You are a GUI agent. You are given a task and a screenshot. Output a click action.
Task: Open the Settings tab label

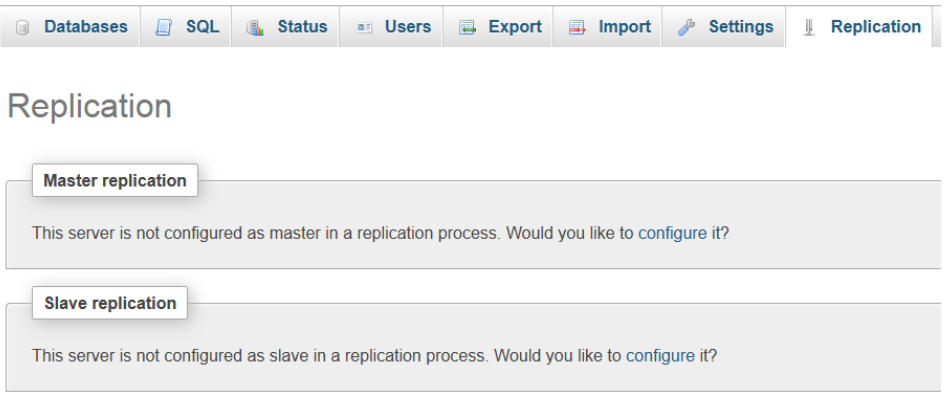point(741,27)
